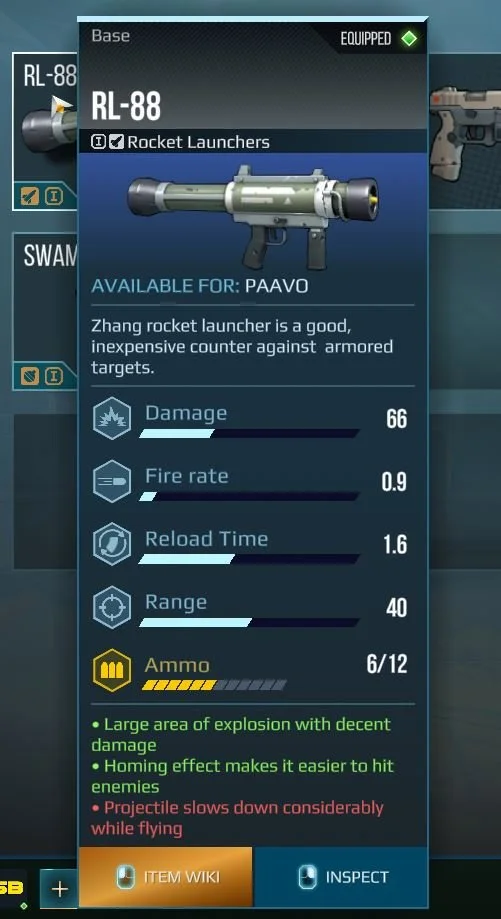
Task: Open the Item Wiki page
Action: (x=166, y=877)
